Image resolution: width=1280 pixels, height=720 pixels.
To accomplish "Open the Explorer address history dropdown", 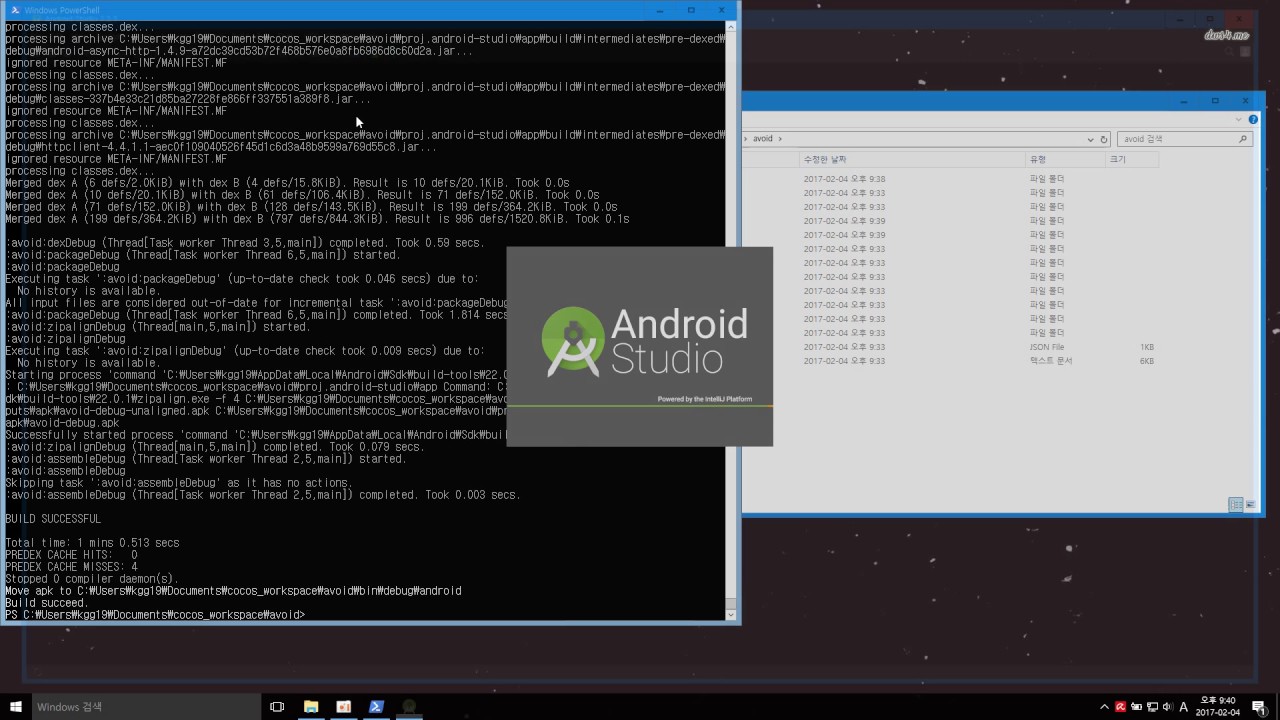I will click(x=1091, y=139).
